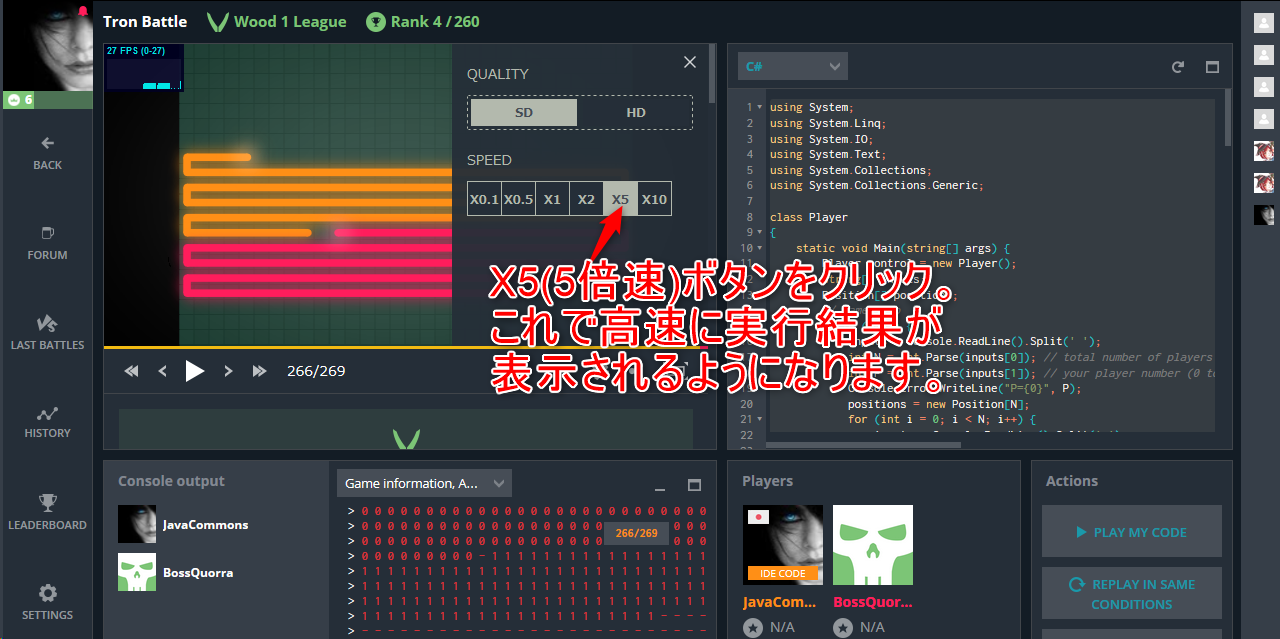The image size is (1280, 639).
Task: Click the 266/269 frame counter
Action: 316,371
